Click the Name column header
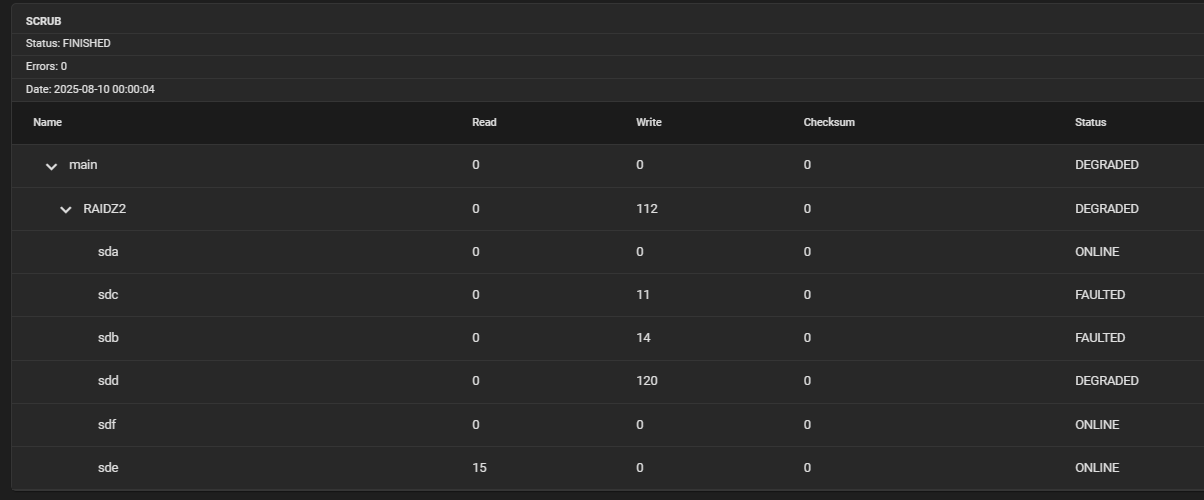This screenshot has height=500, width=1204. point(47,122)
